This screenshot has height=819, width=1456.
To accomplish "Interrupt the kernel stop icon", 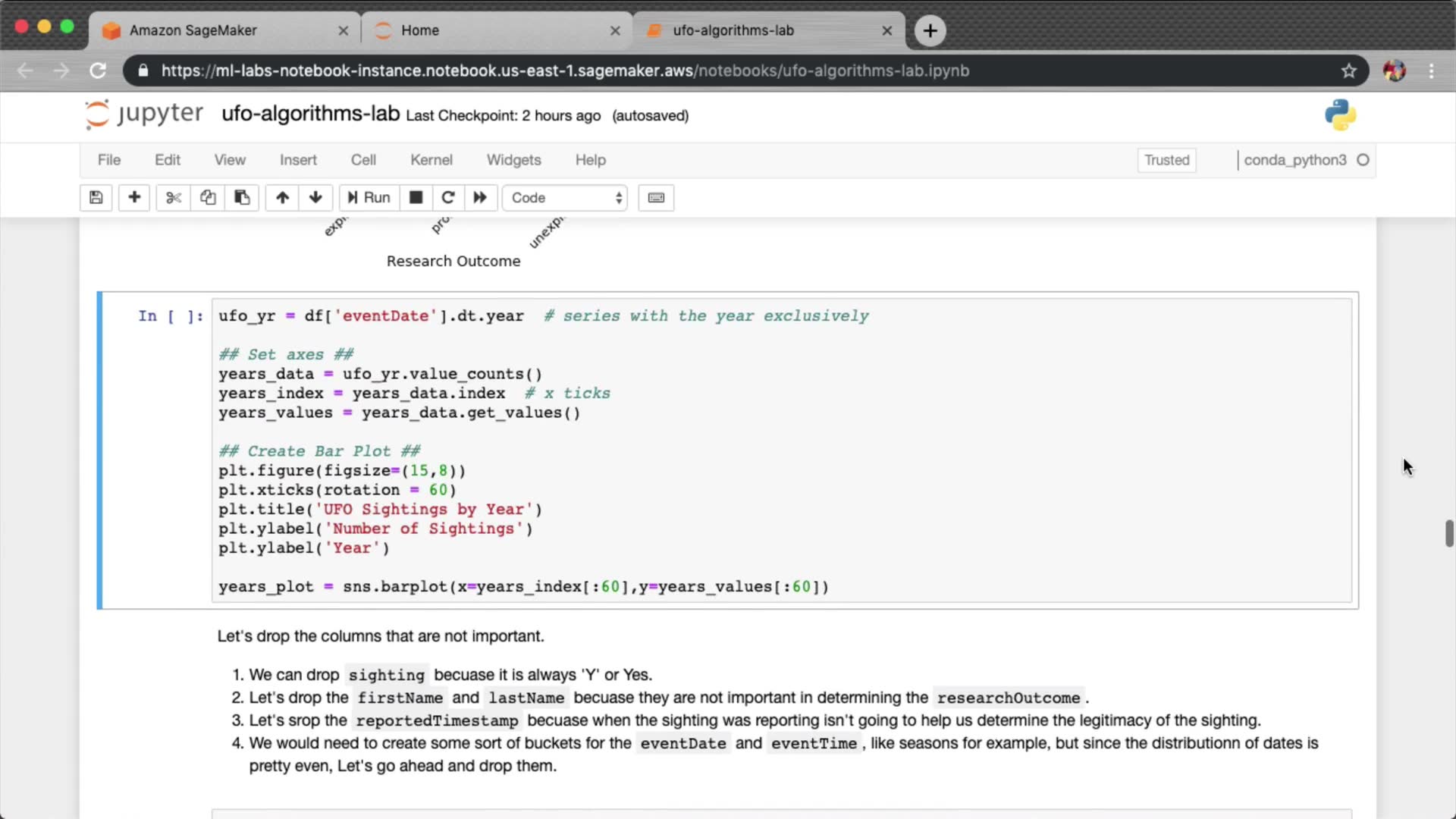I will (x=416, y=198).
